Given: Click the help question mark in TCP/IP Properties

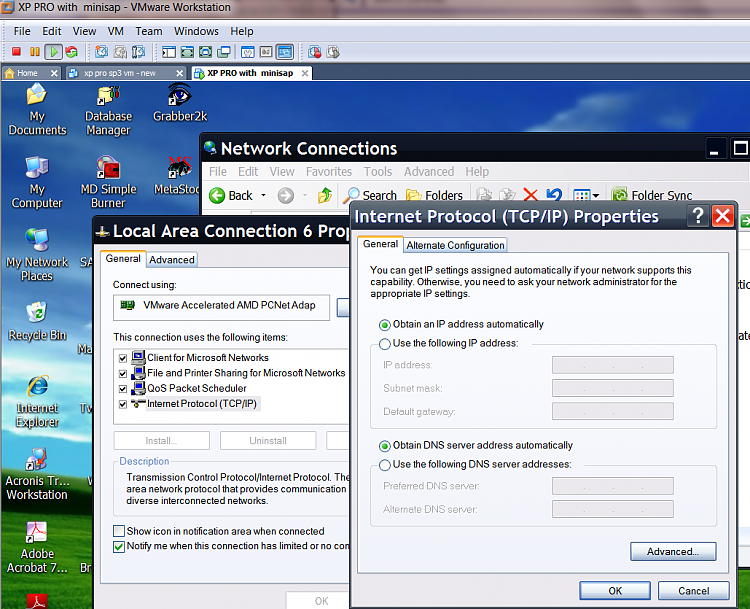Looking at the screenshot, I should pos(698,216).
